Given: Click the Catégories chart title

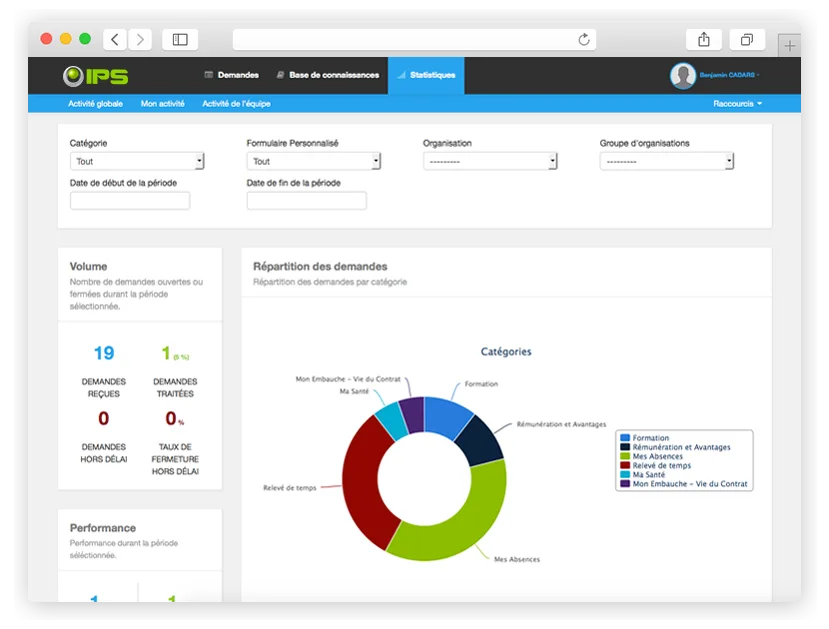Looking at the screenshot, I should click(x=506, y=352).
